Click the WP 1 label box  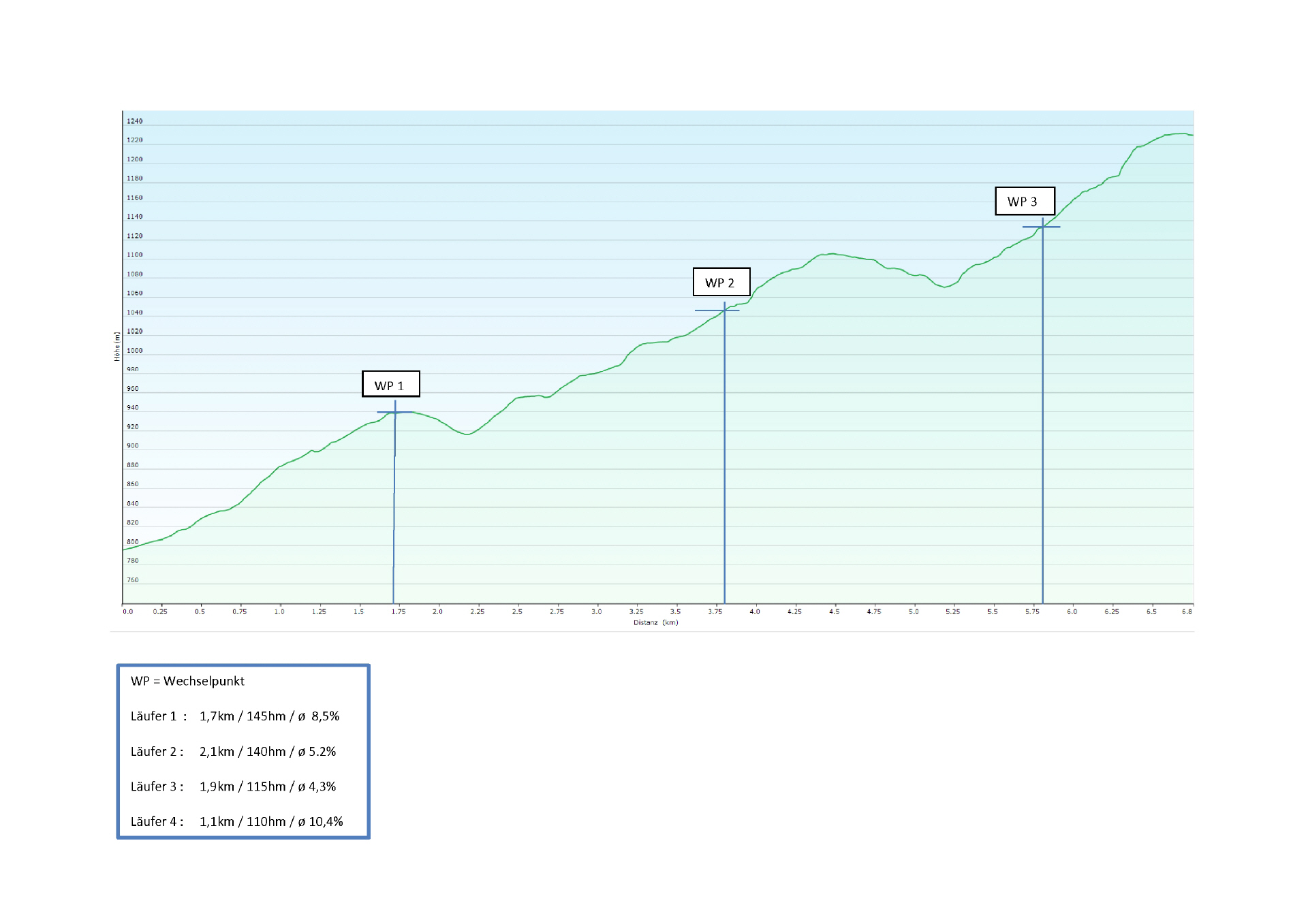(x=390, y=384)
